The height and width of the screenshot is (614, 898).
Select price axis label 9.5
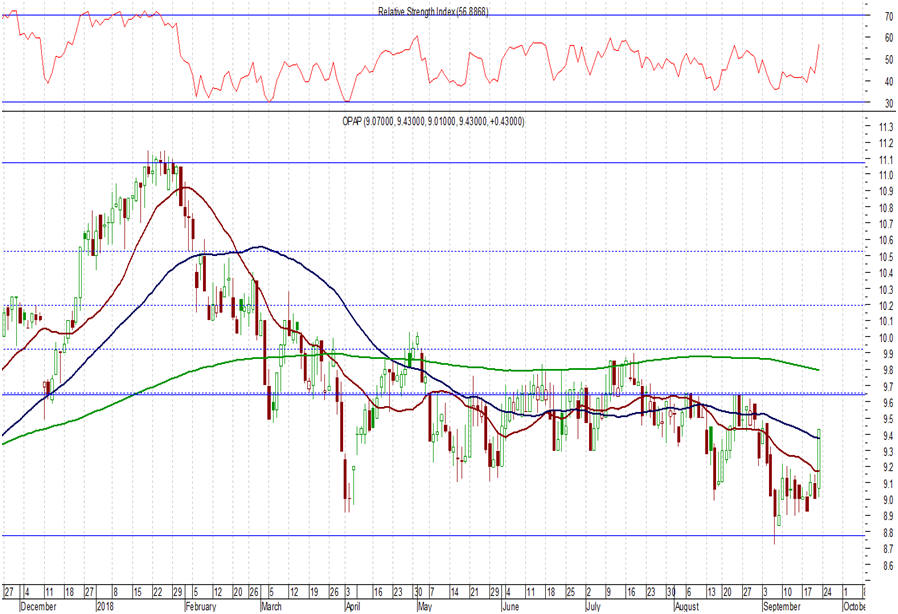[x=888, y=419]
